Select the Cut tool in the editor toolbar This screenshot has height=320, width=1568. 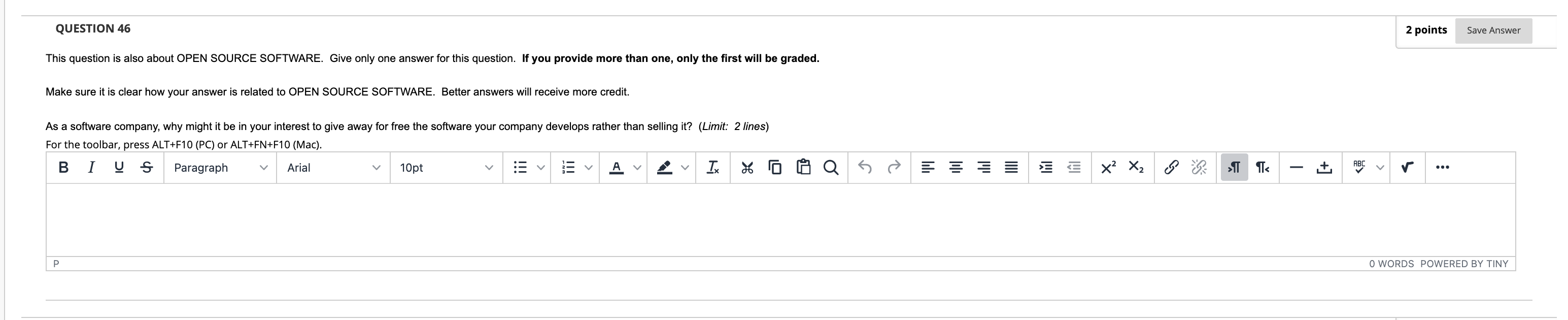tap(747, 167)
